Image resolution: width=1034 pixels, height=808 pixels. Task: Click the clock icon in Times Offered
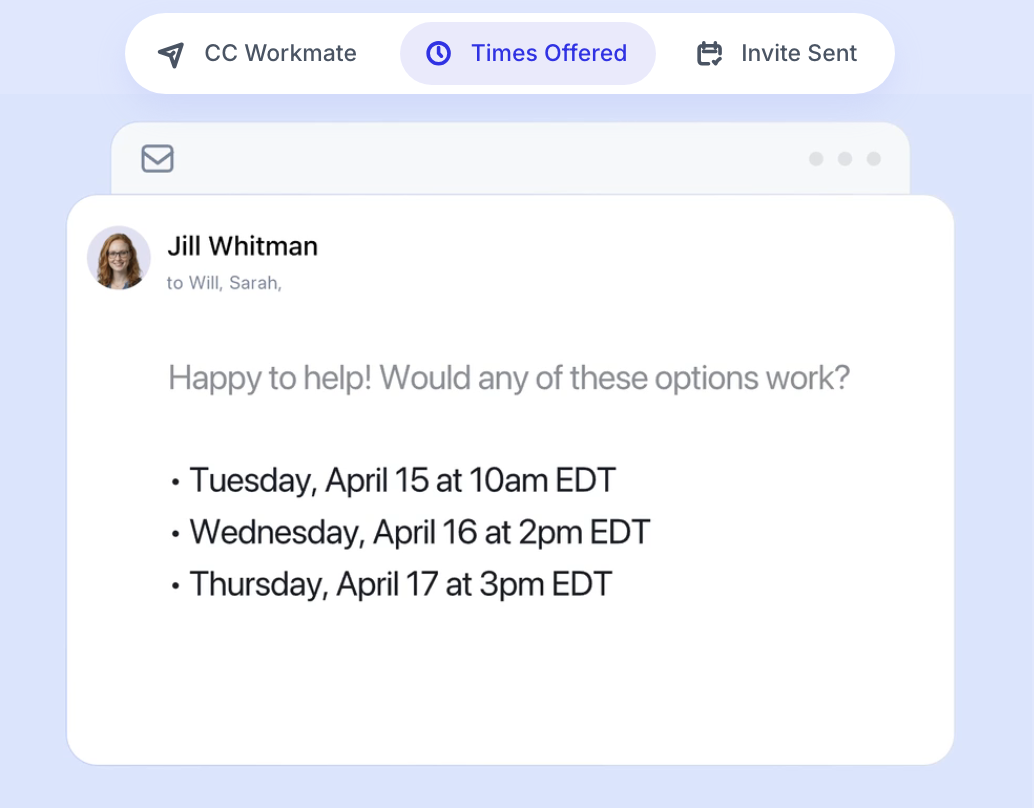click(x=439, y=53)
